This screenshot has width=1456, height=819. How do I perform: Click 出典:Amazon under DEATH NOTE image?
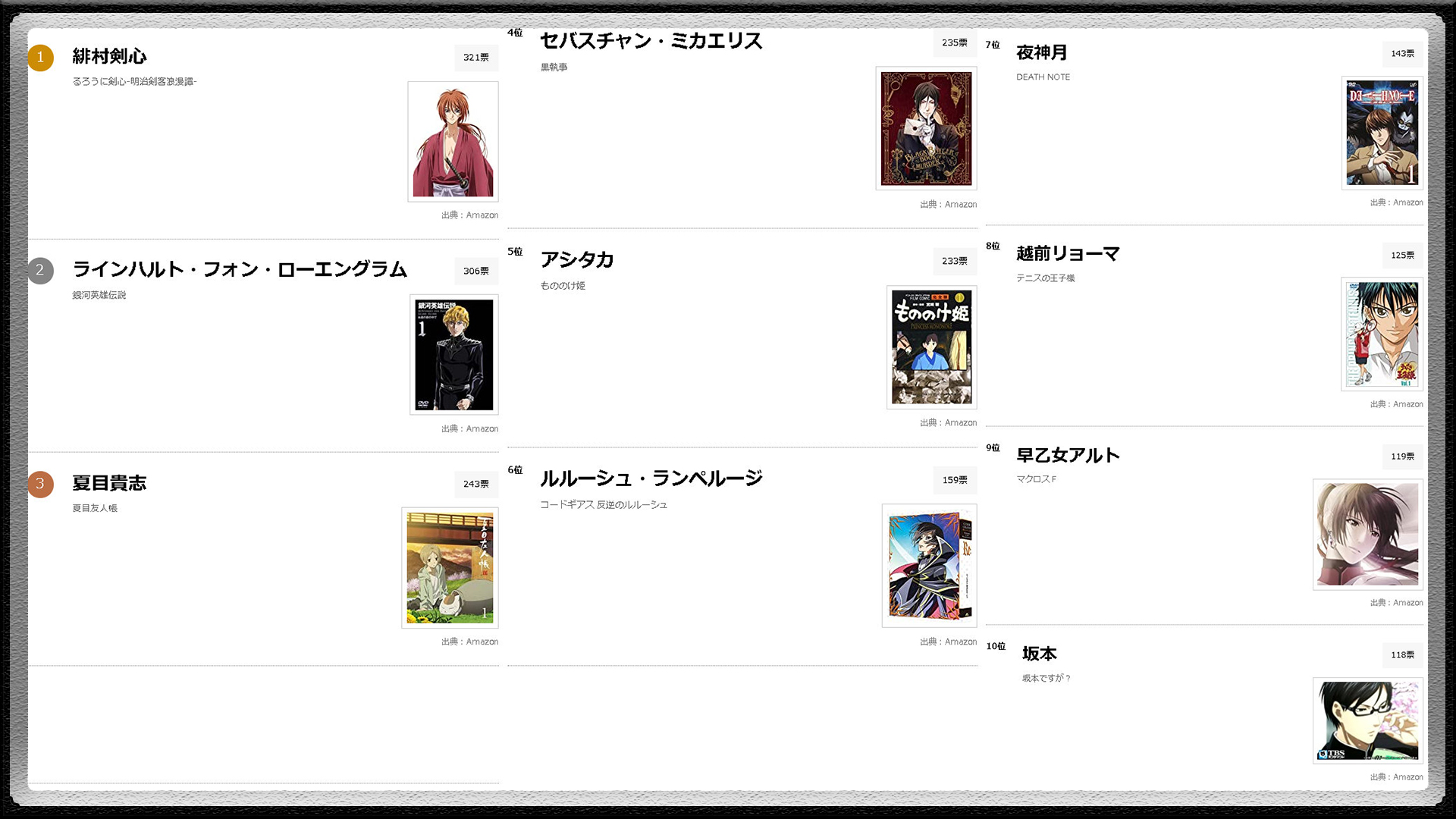point(1397,202)
